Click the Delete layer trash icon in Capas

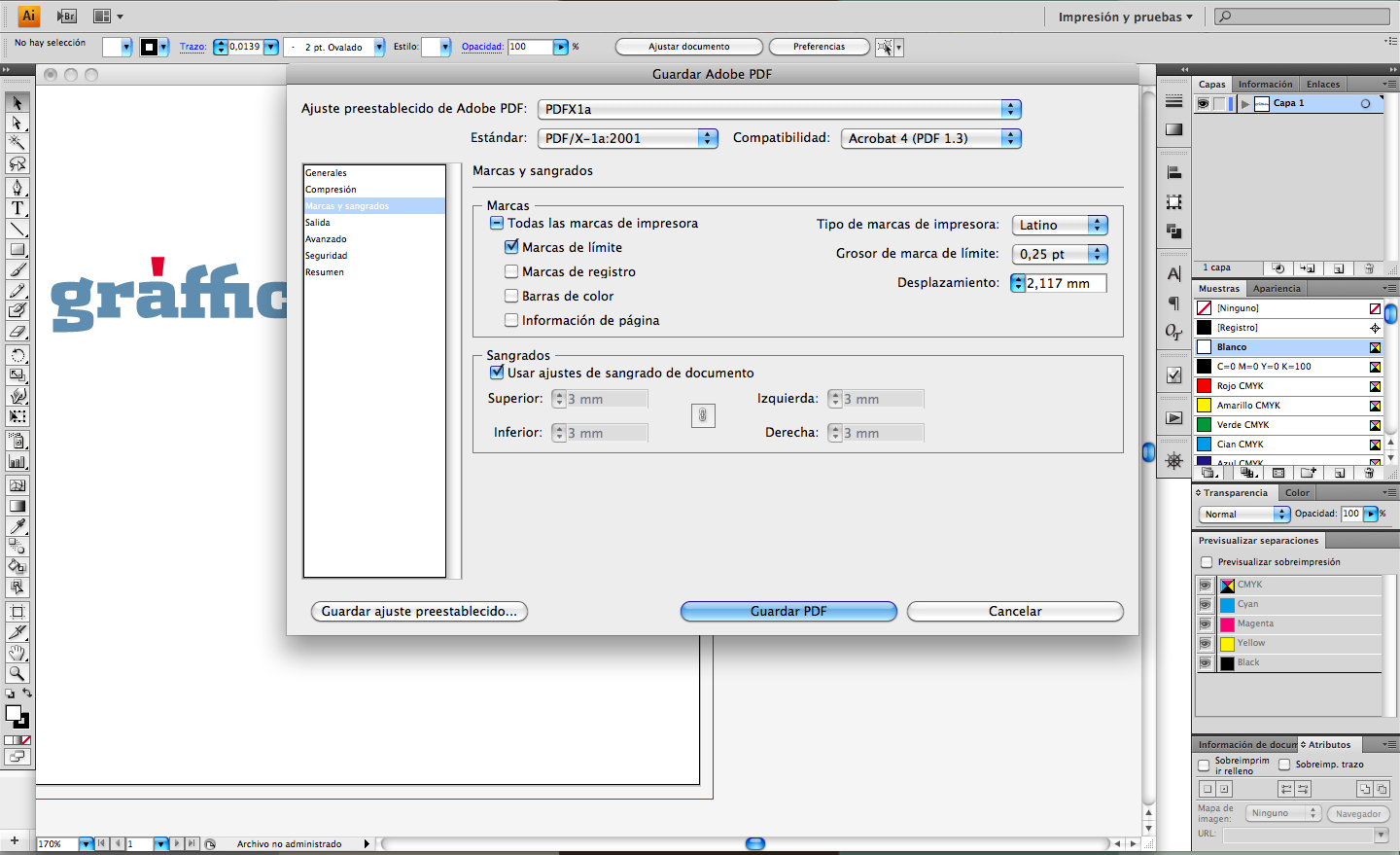click(x=1369, y=267)
